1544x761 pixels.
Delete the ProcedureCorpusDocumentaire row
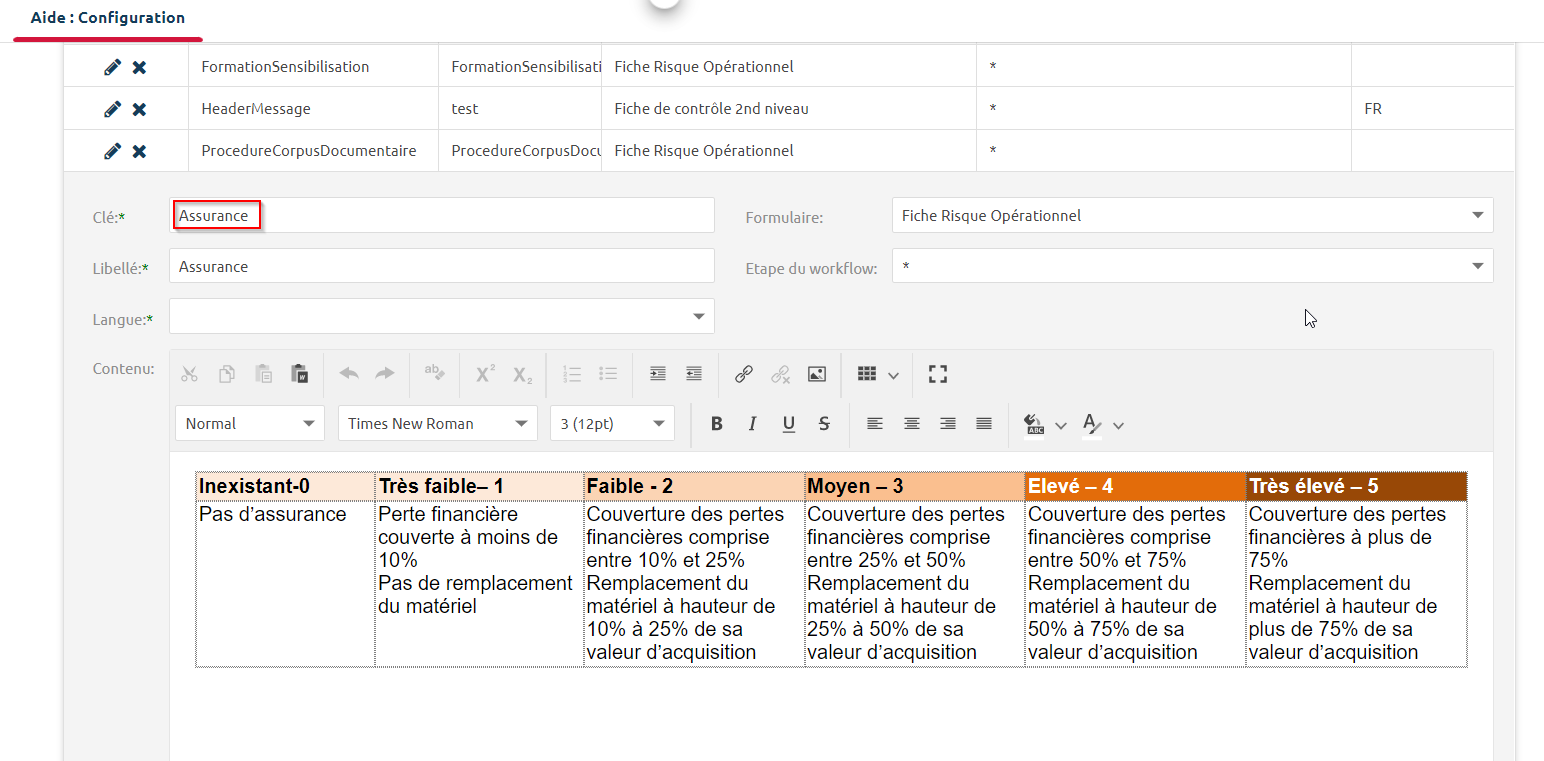(140, 151)
